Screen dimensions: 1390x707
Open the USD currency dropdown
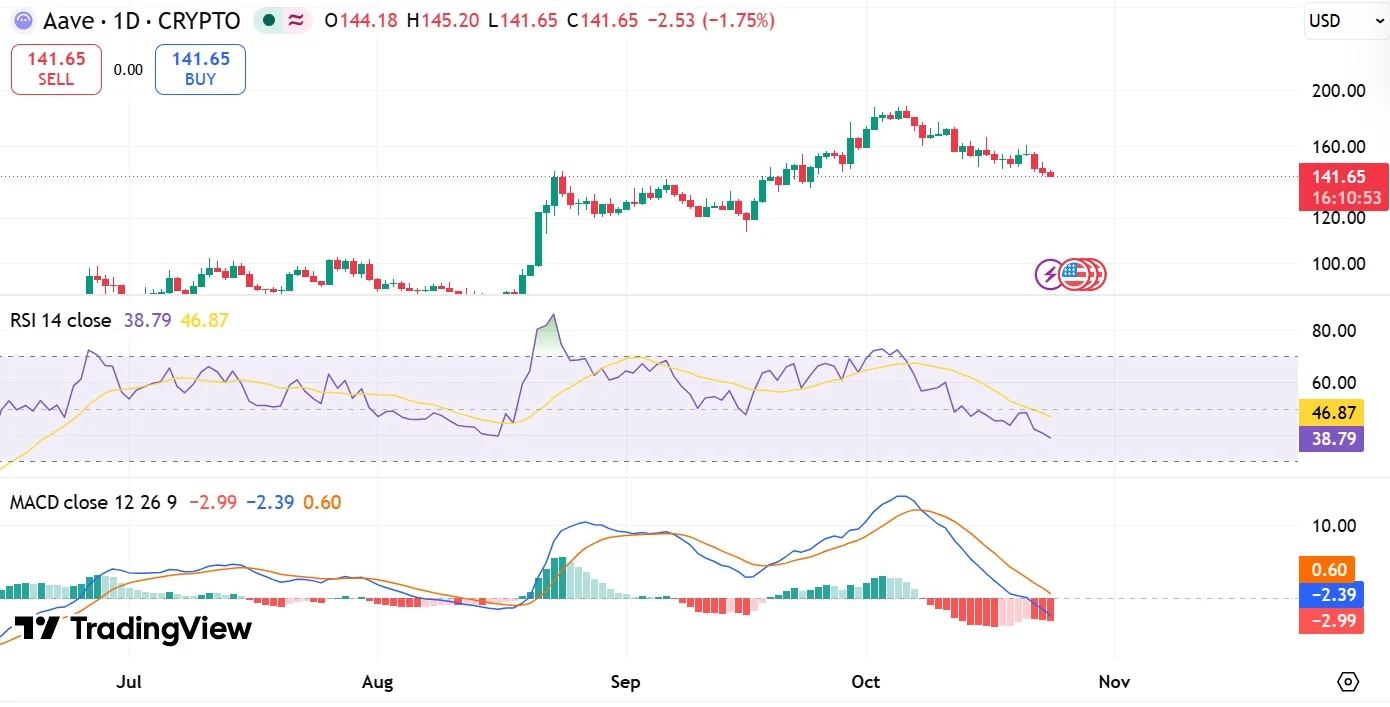[x=1346, y=20]
